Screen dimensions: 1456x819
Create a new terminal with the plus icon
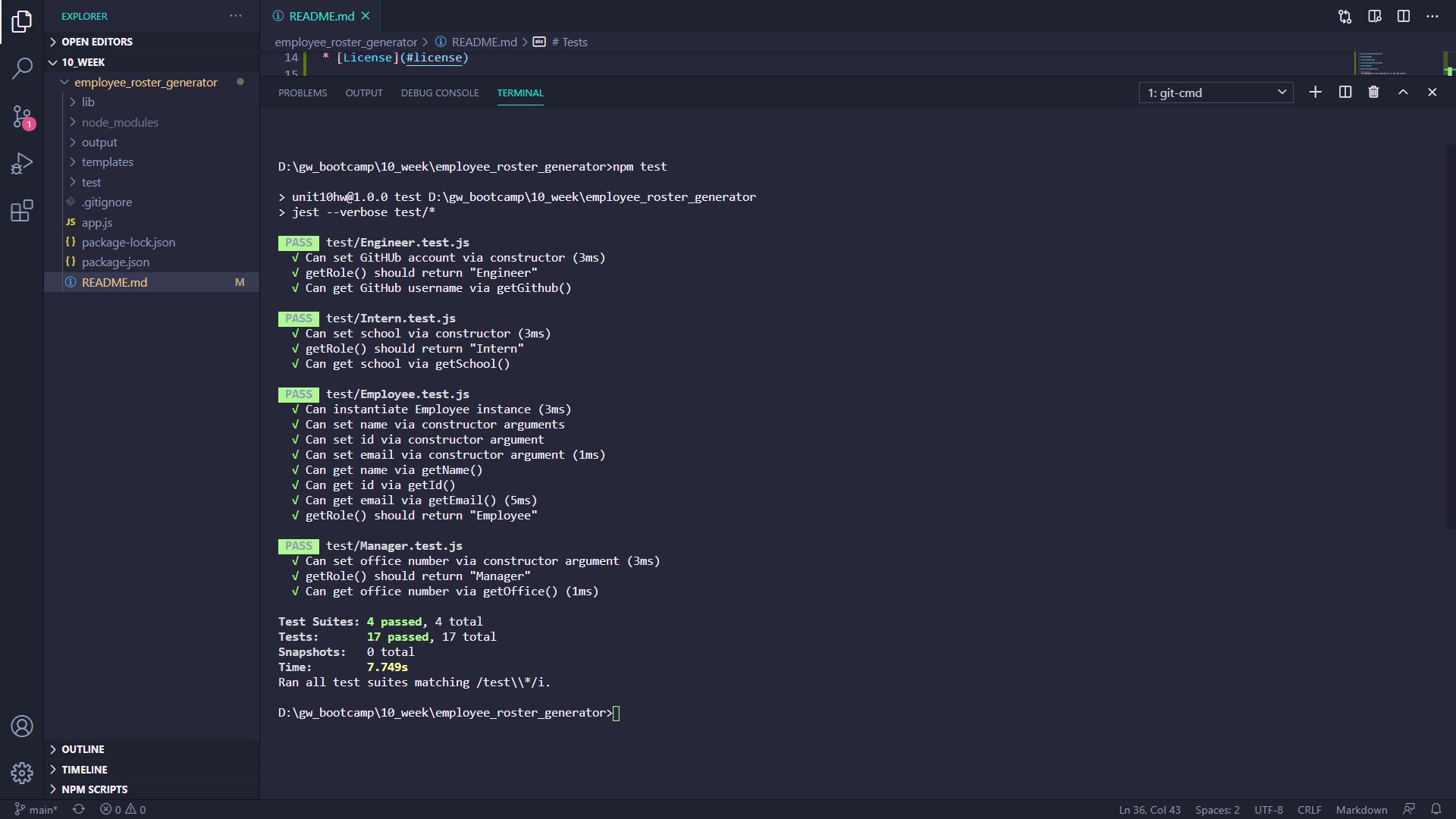coord(1315,92)
